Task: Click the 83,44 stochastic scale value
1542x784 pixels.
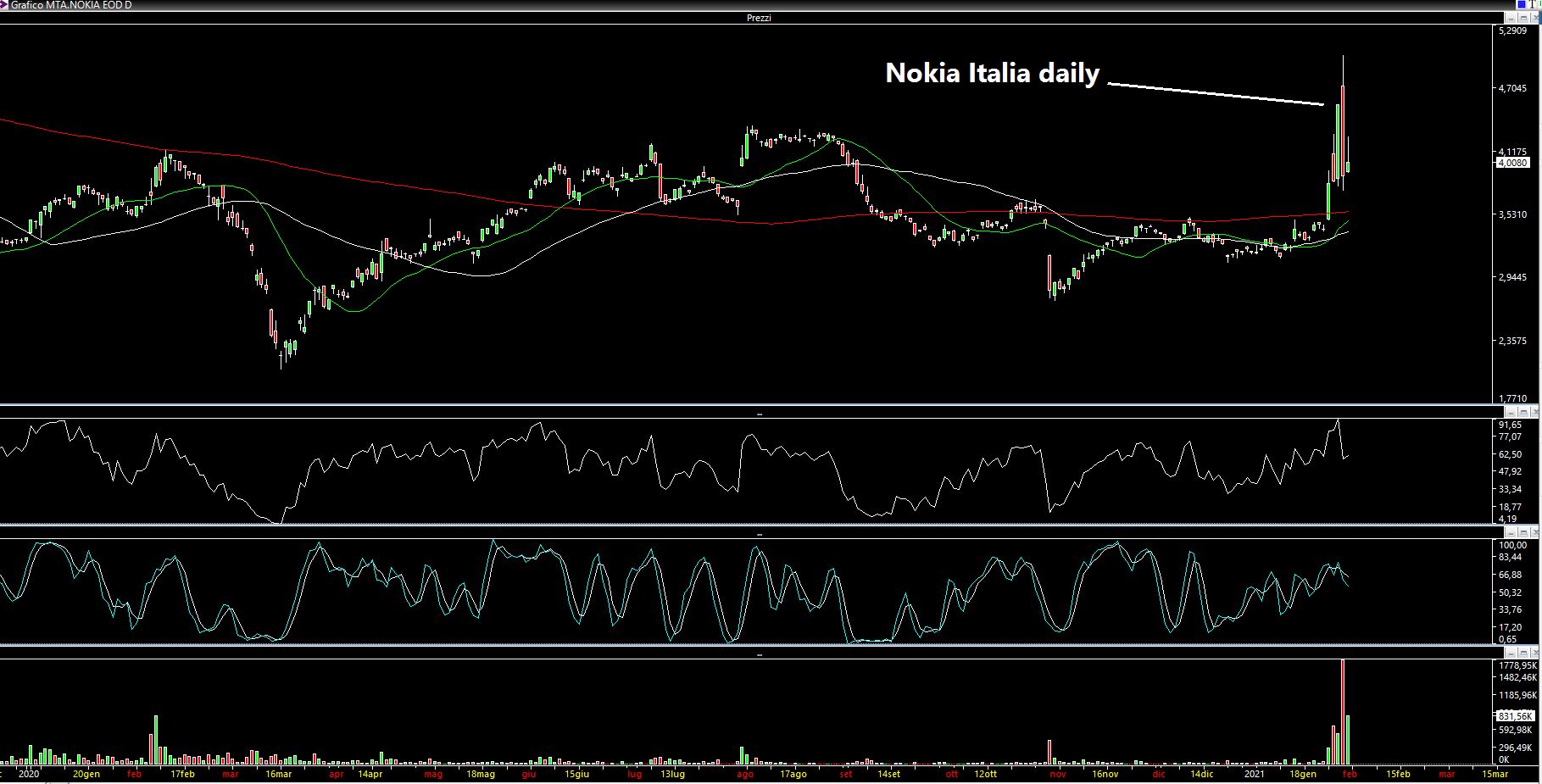Action: [1510, 558]
